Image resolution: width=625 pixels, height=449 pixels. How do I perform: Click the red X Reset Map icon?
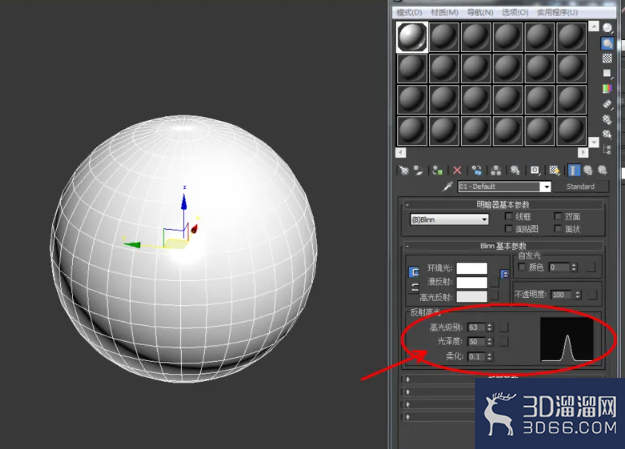[x=457, y=171]
